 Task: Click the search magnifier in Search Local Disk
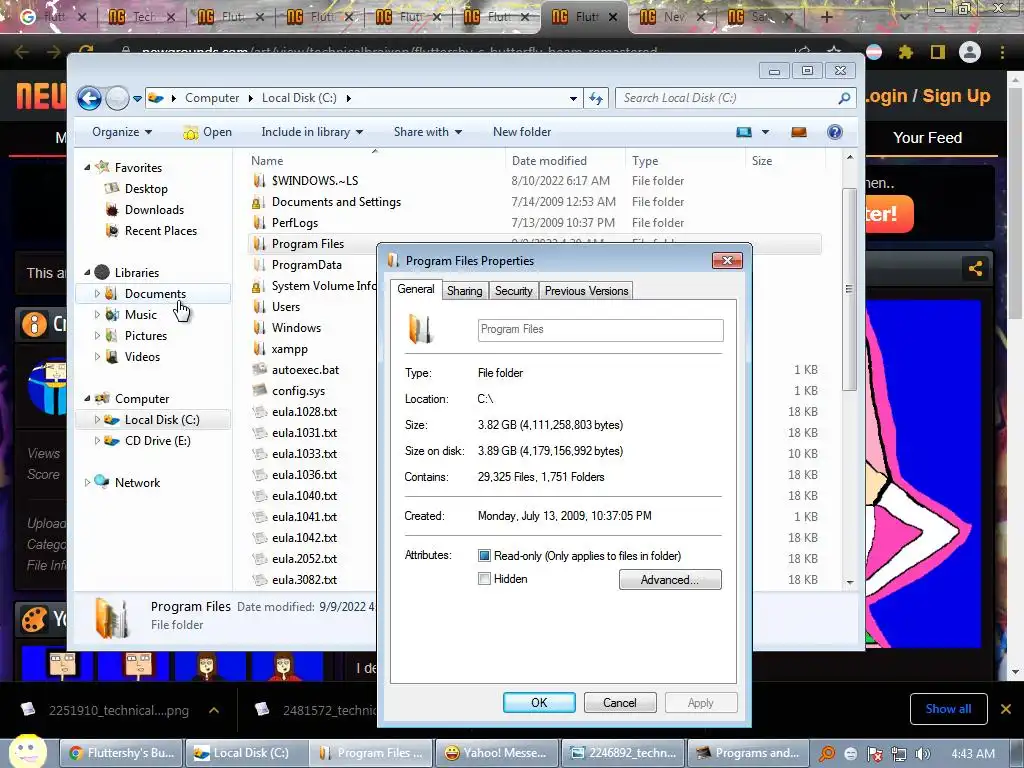click(844, 98)
